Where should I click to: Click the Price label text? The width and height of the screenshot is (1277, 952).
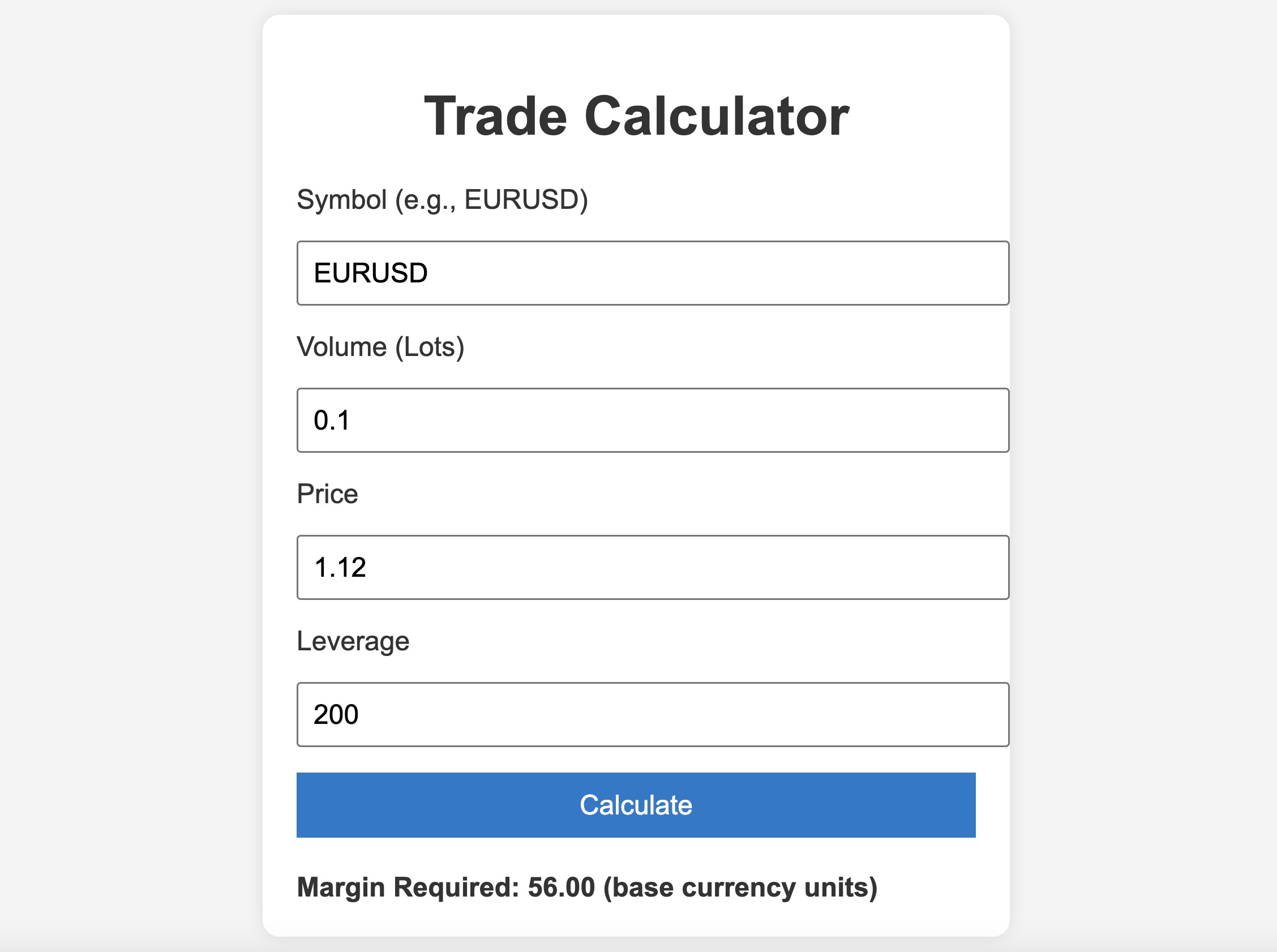(327, 494)
